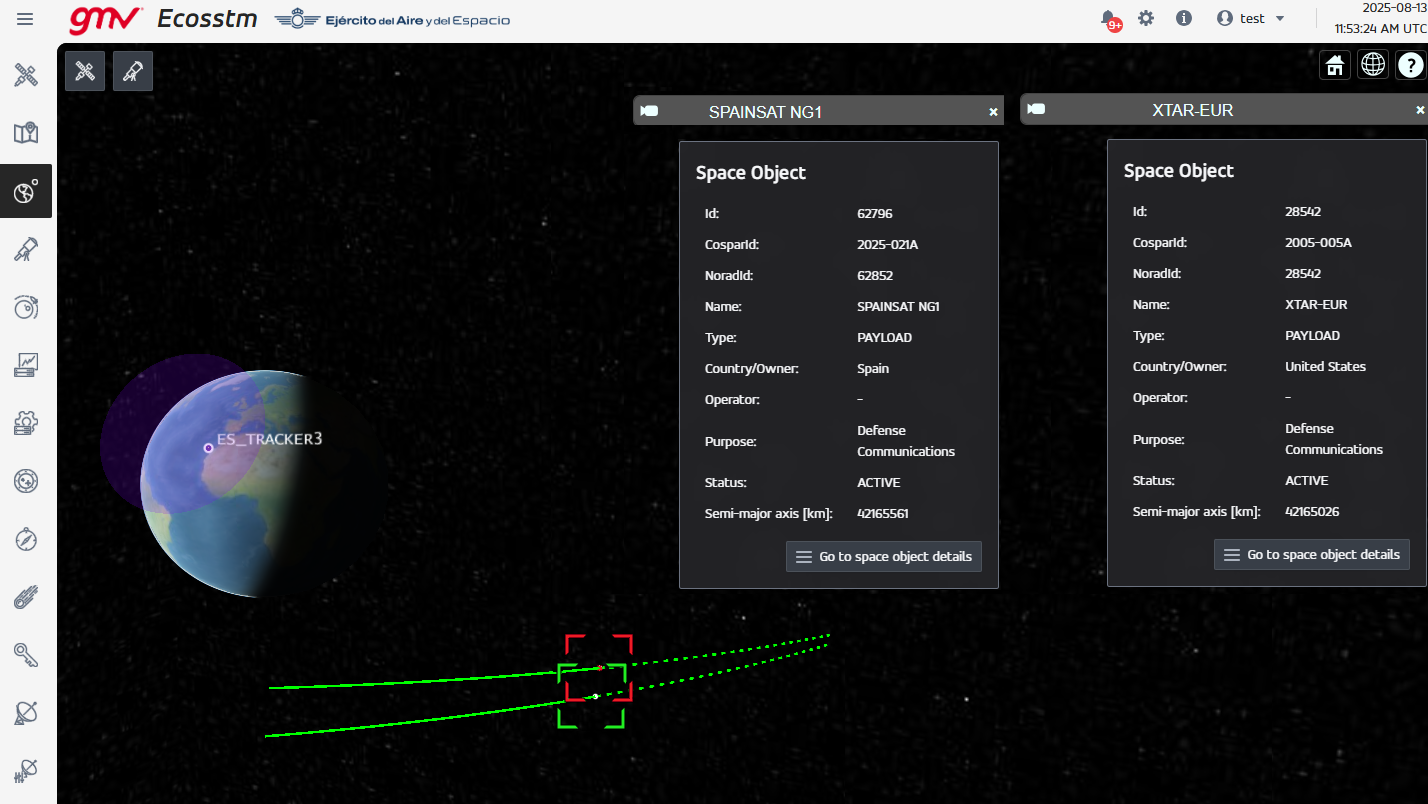Screen dimensions: 1428x804
Task: Reset the 3D view with the home button
Action: pyautogui.click(x=1334, y=65)
